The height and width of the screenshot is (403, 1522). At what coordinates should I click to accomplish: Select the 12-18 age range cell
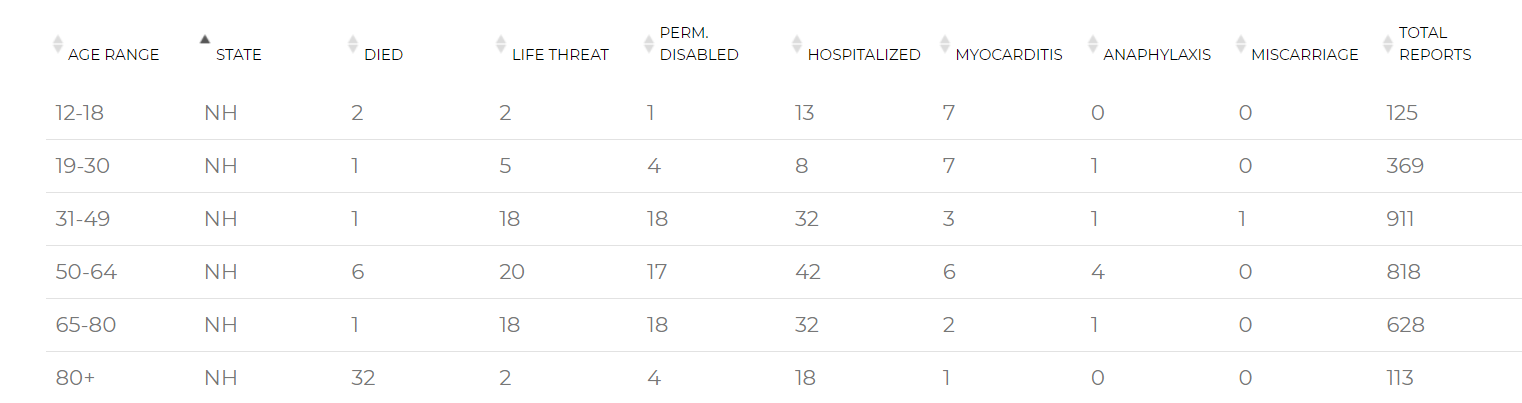[x=80, y=113]
